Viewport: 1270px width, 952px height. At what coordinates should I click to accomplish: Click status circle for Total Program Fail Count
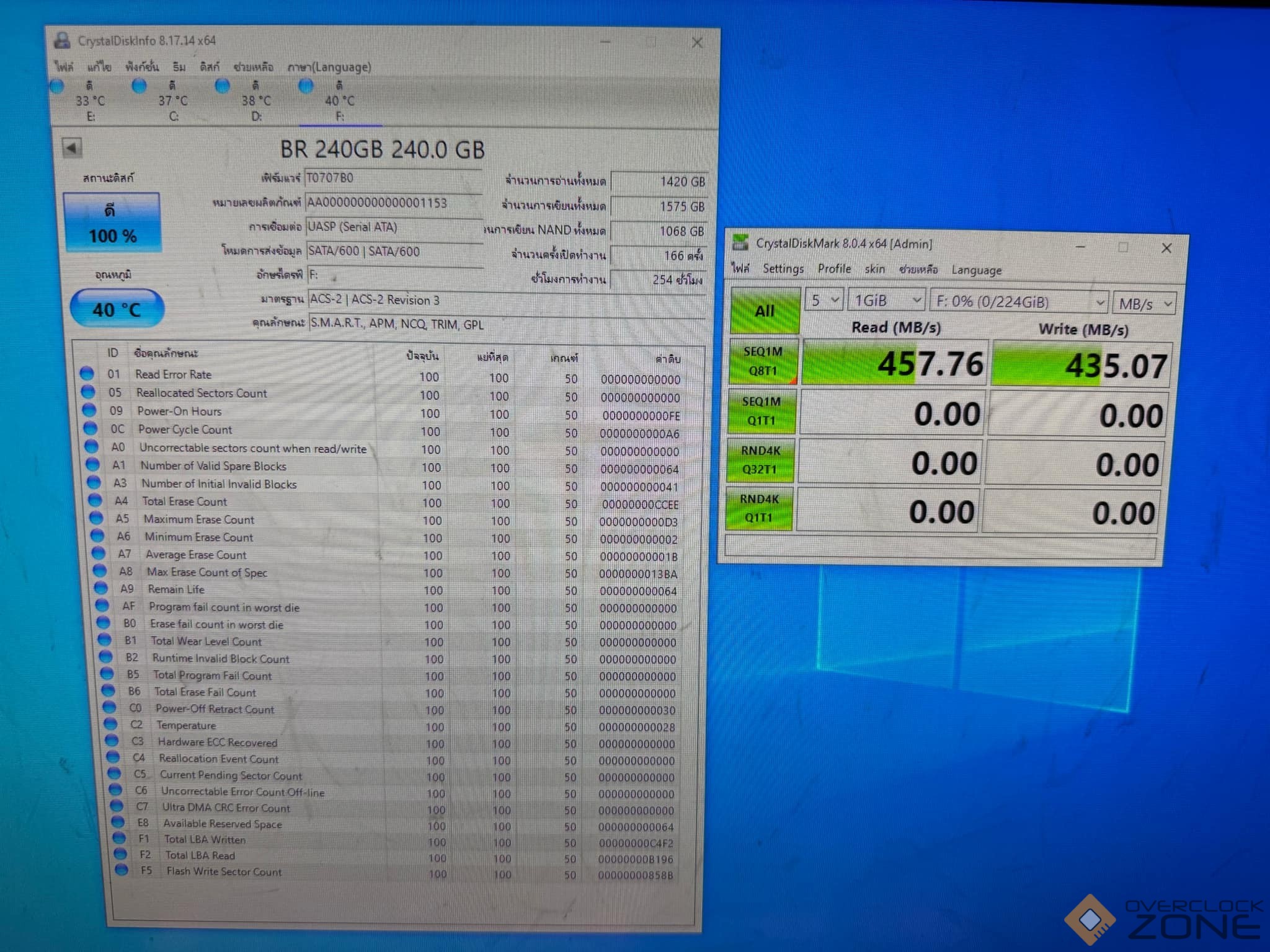[107, 674]
